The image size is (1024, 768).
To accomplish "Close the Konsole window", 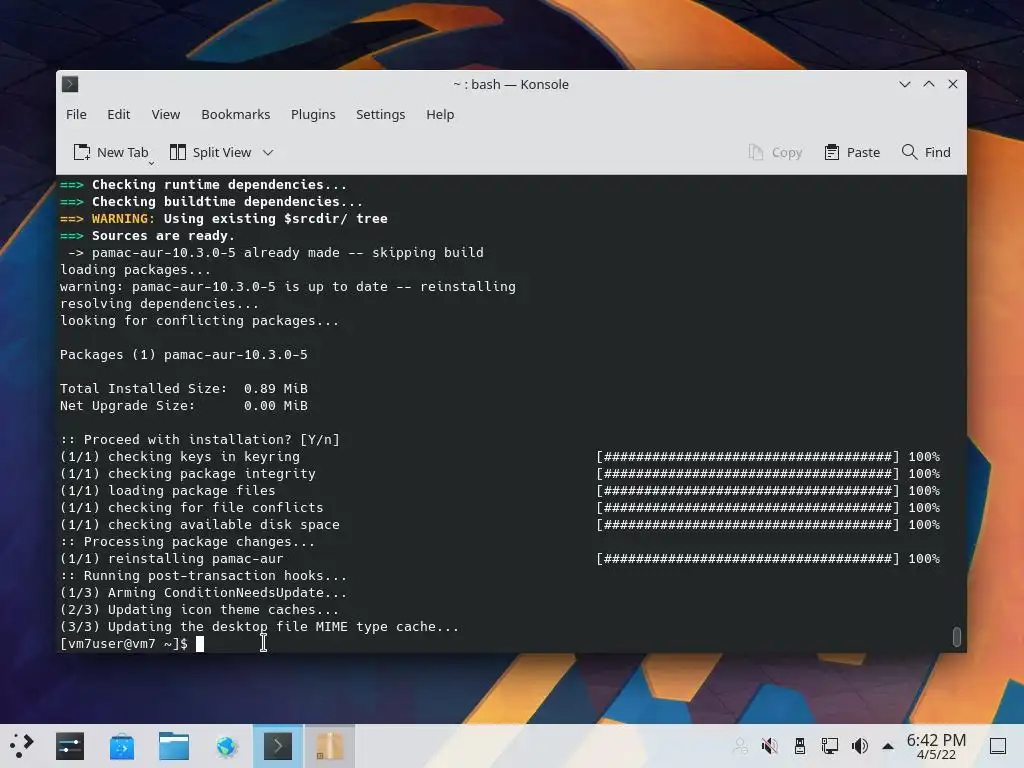I will pos(953,84).
